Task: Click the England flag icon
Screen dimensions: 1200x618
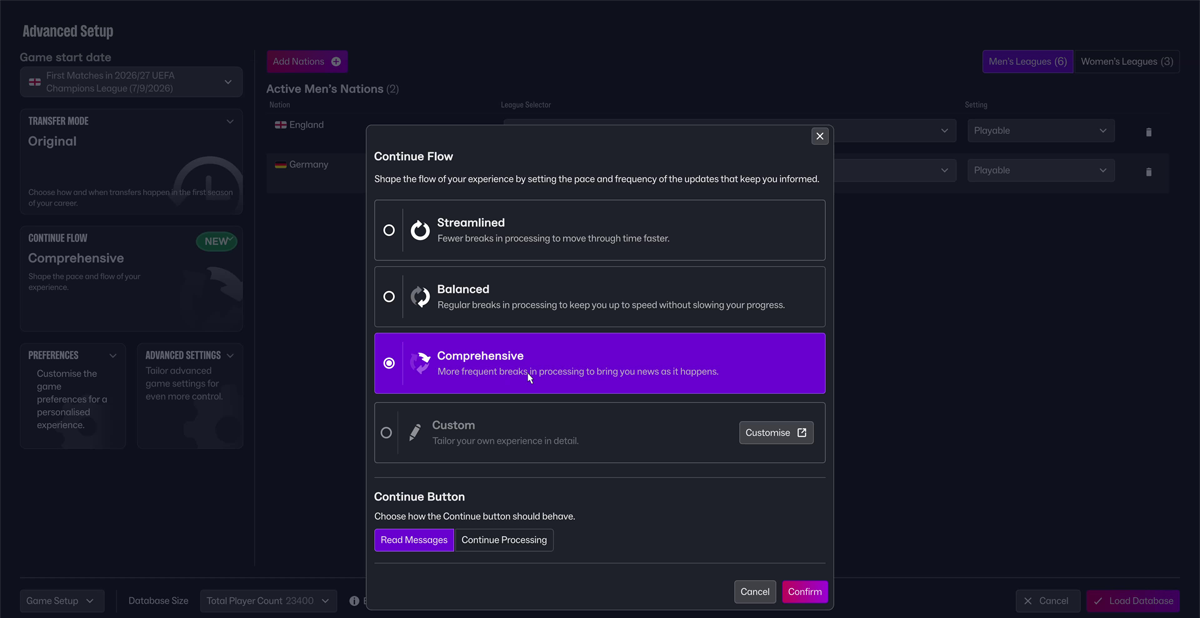Action: click(280, 125)
